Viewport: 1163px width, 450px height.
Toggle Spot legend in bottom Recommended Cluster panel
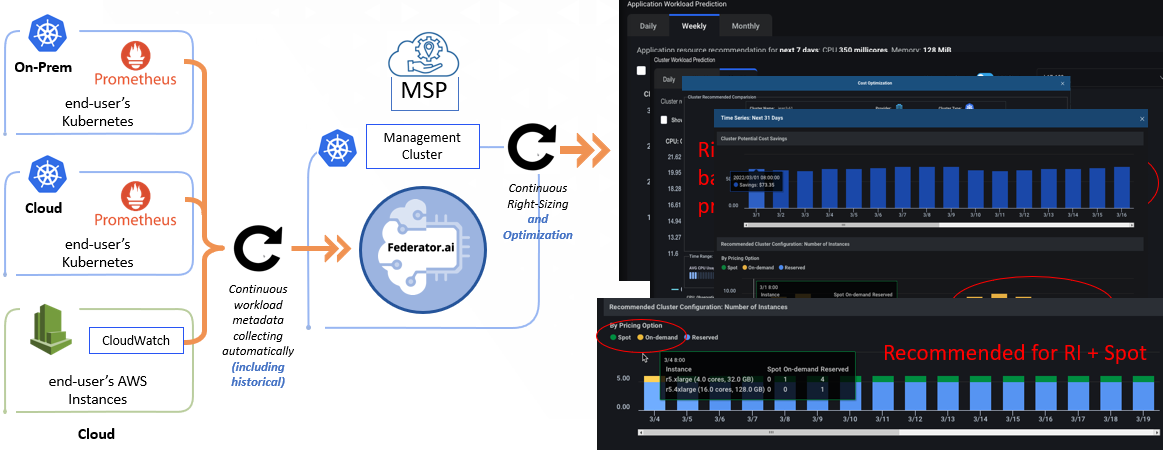coord(619,337)
